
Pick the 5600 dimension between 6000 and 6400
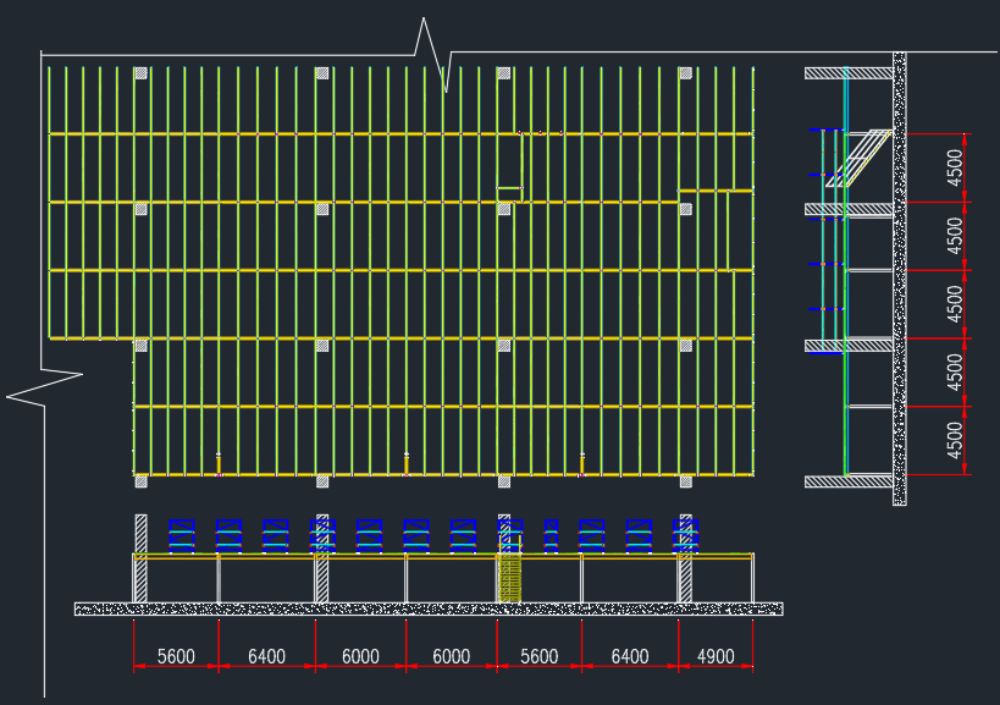click(x=539, y=656)
